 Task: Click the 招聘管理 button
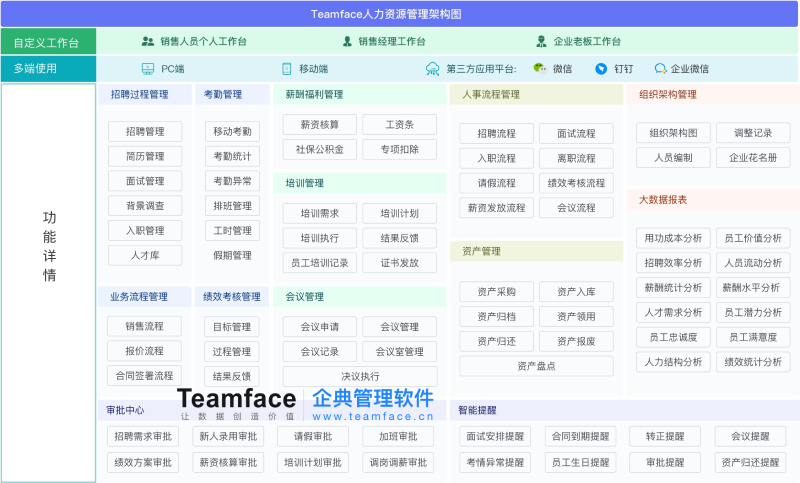click(x=145, y=132)
